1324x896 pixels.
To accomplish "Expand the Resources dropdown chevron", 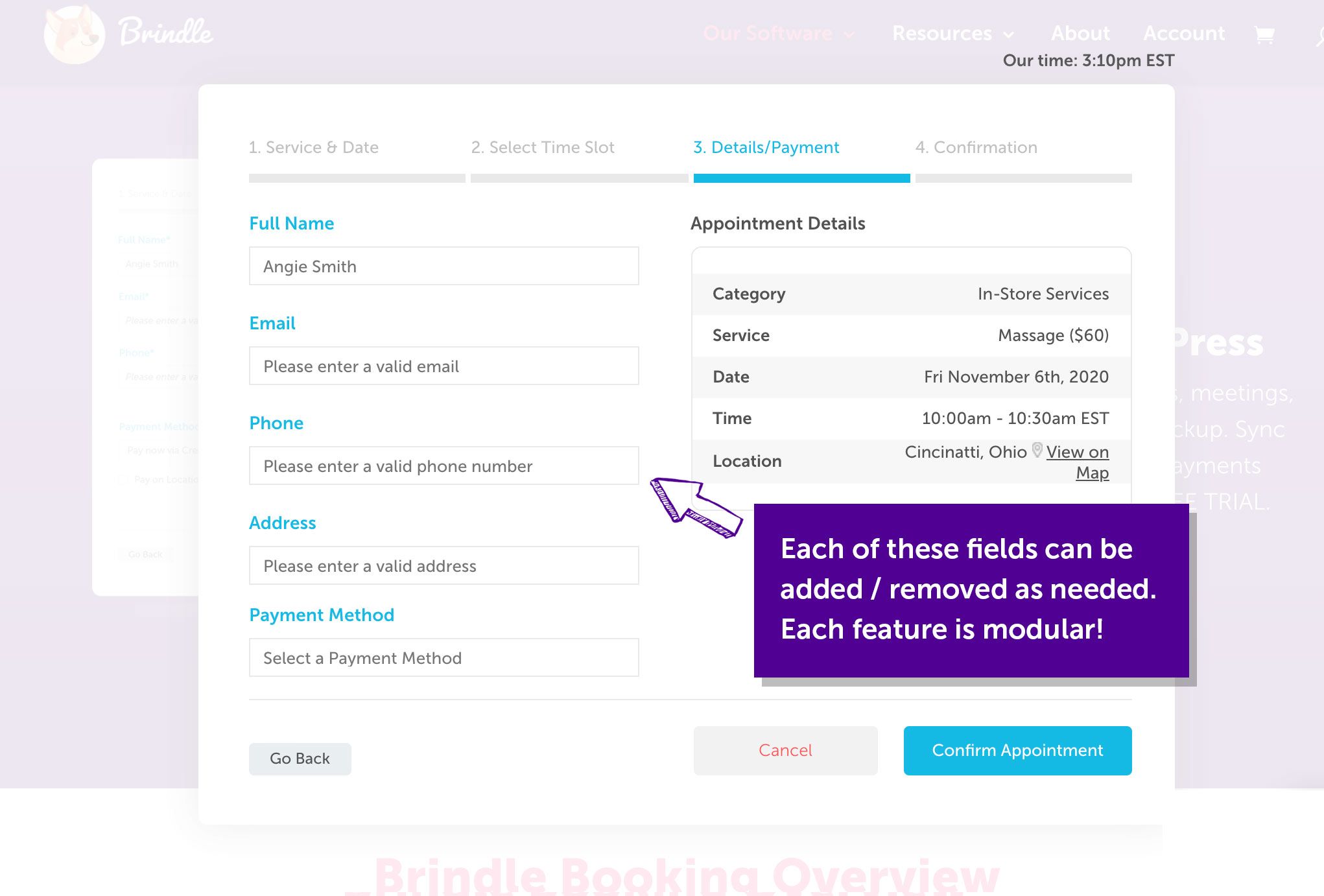I will [x=1009, y=35].
